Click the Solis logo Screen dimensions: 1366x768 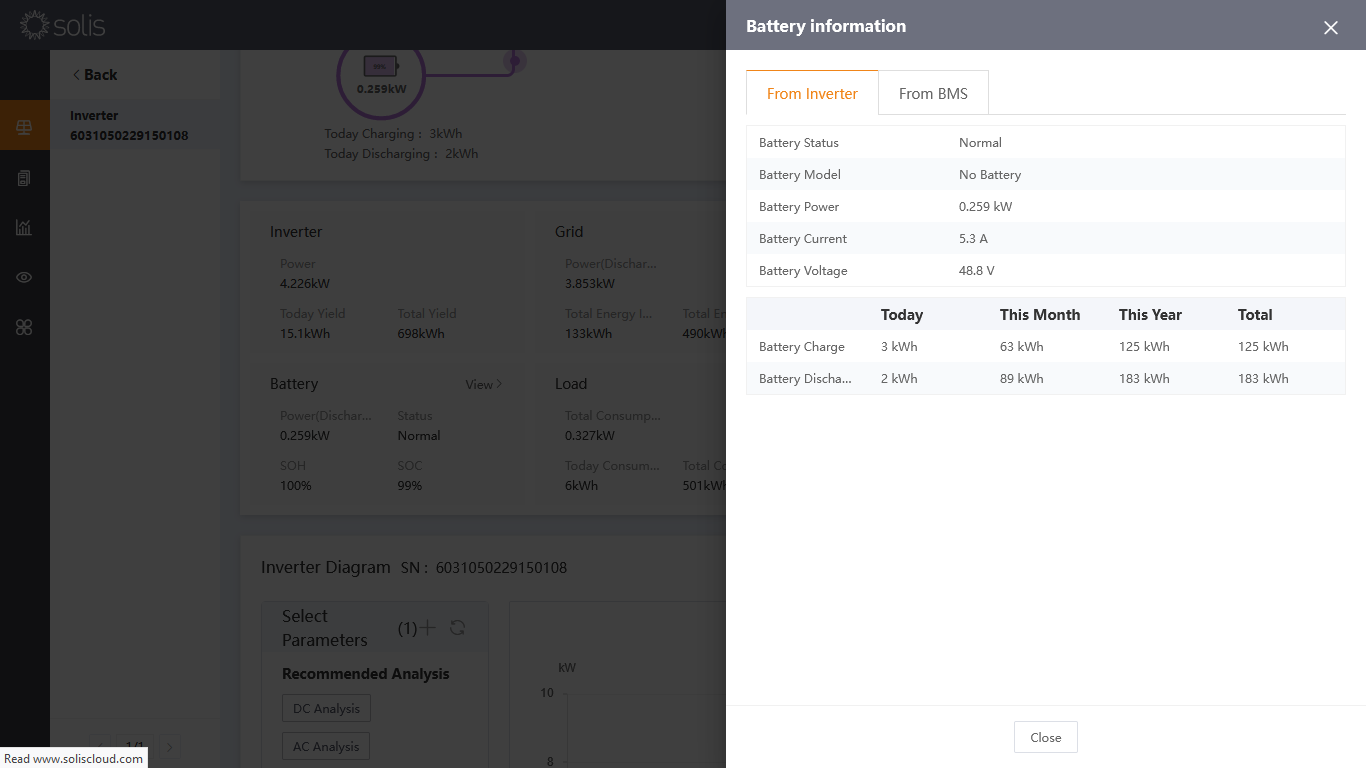pos(63,25)
